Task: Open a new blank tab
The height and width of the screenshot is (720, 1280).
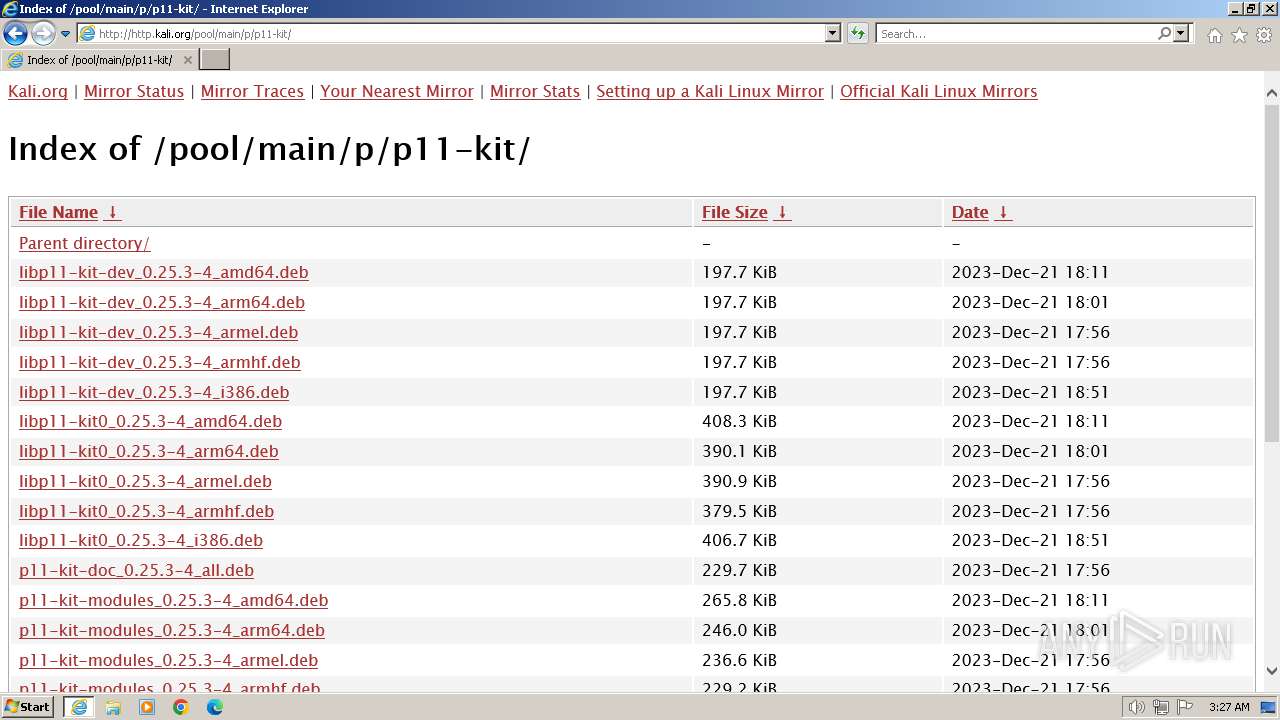Action: click(x=215, y=60)
